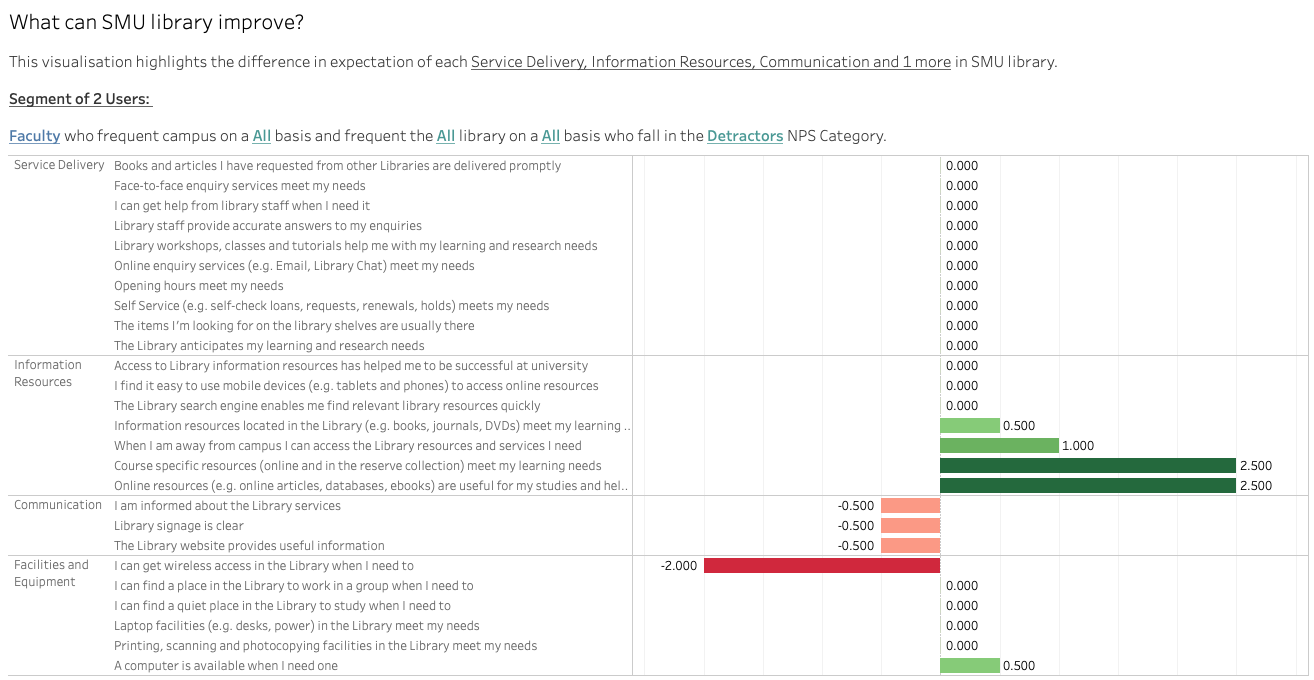
Task: Select the 'Course specific resources' row label
Action: (358, 466)
